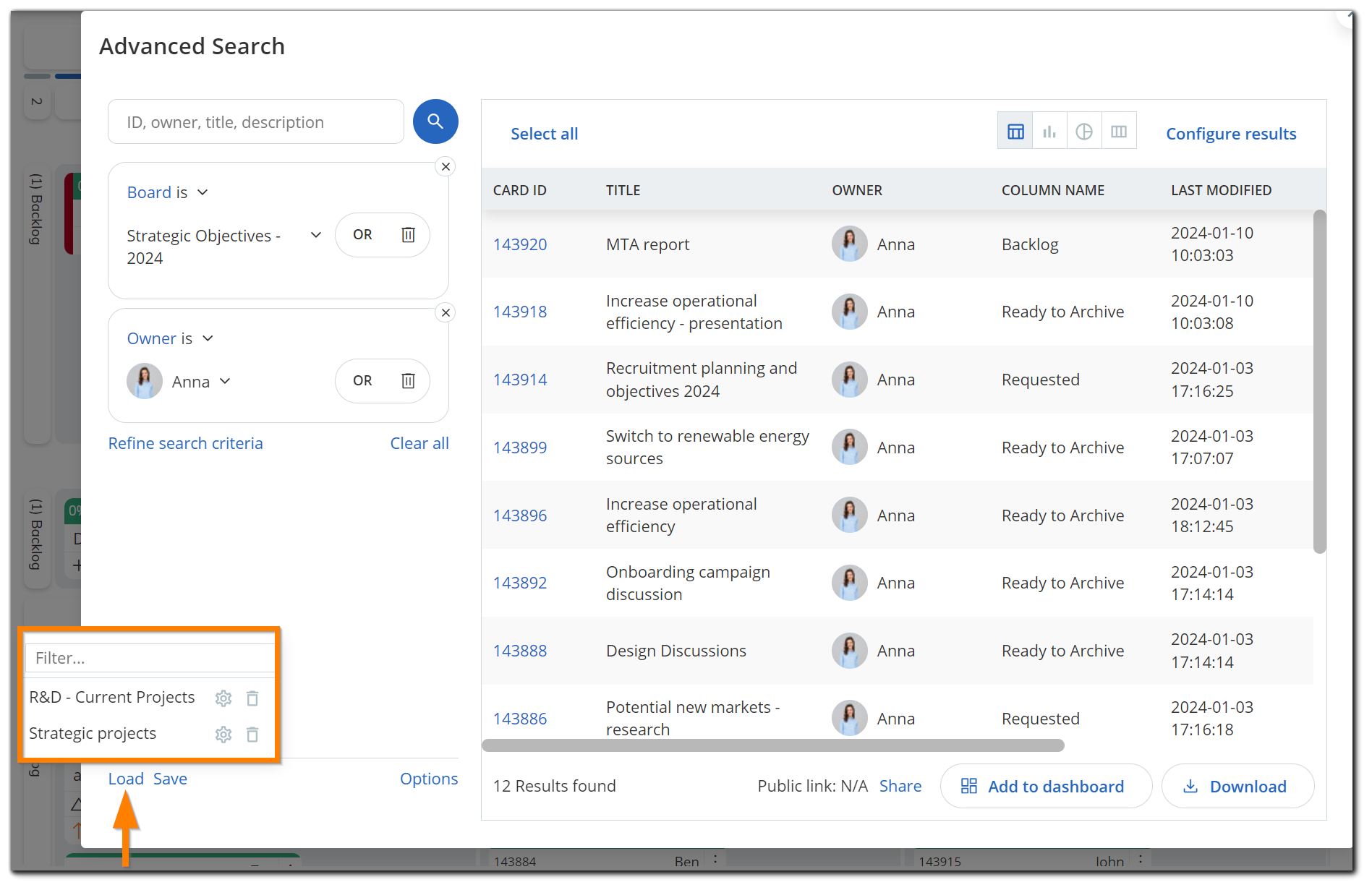Image resolution: width=1372 pixels, height=890 pixels.
Task: Open card 143920 link
Action: [x=520, y=245]
